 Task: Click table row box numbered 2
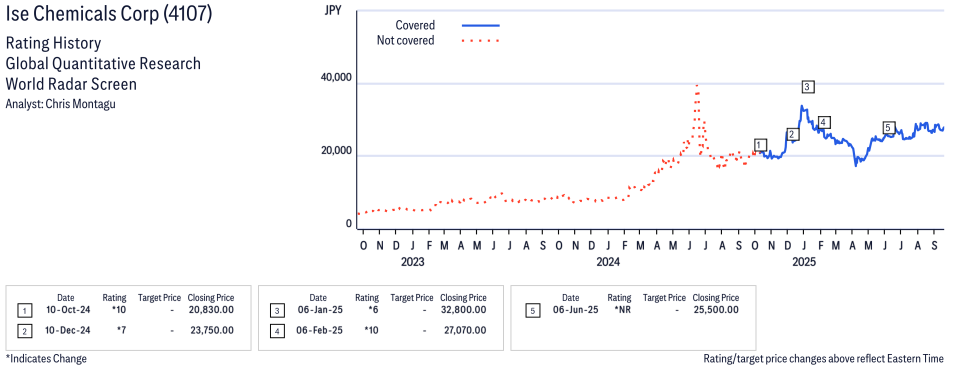point(24,331)
